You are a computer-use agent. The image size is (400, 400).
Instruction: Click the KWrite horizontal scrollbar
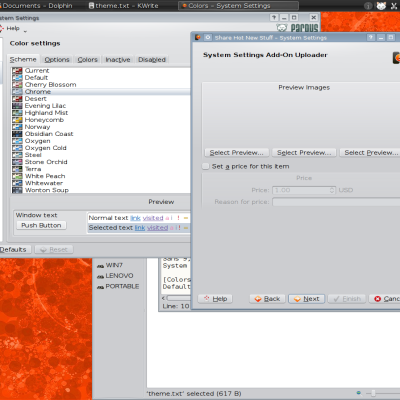coord(178,298)
